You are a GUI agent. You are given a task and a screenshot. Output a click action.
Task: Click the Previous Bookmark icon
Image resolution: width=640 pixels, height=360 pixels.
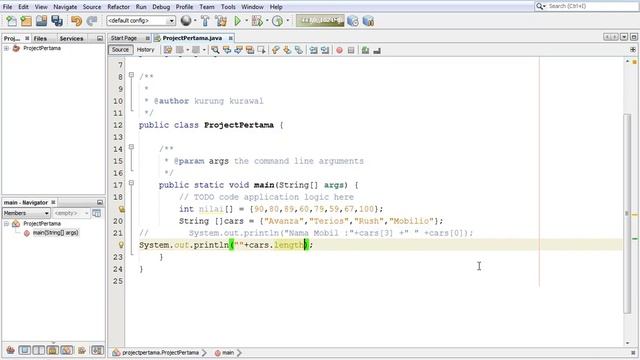[276, 50]
